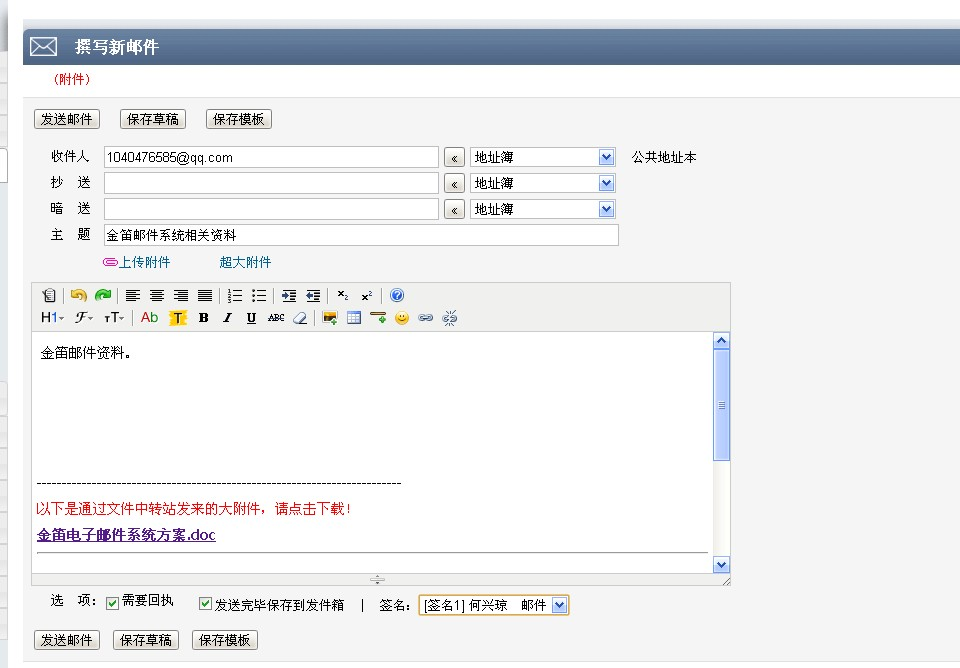The height and width of the screenshot is (668, 960).
Task: Insert a bulleted list
Action: click(x=259, y=296)
